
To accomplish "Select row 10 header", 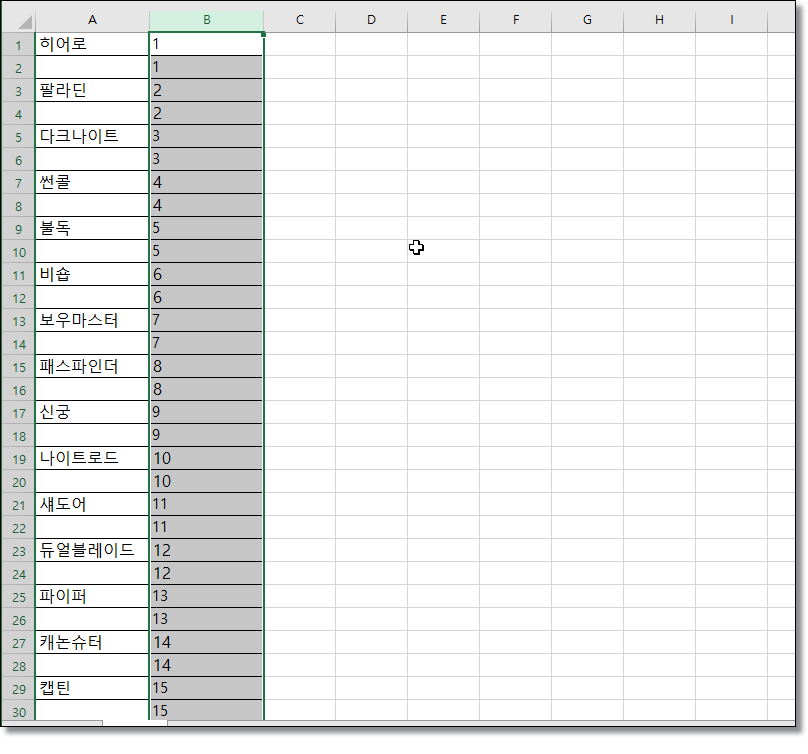I will pos(19,252).
